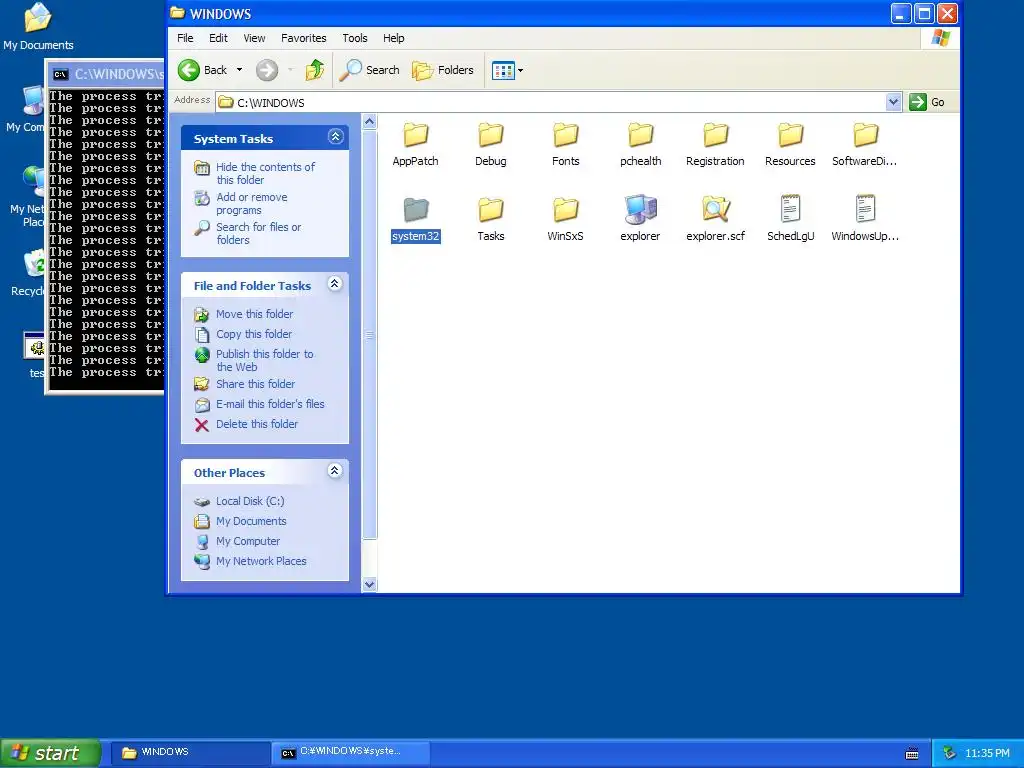Select the explorer.scf file icon
This screenshot has height=768, width=1024.
click(x=715, y=210)
